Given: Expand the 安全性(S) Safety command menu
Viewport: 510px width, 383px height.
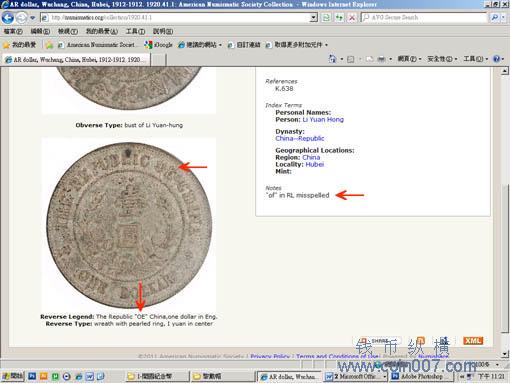Looking at the screenshot, I should tap(442, 59).
